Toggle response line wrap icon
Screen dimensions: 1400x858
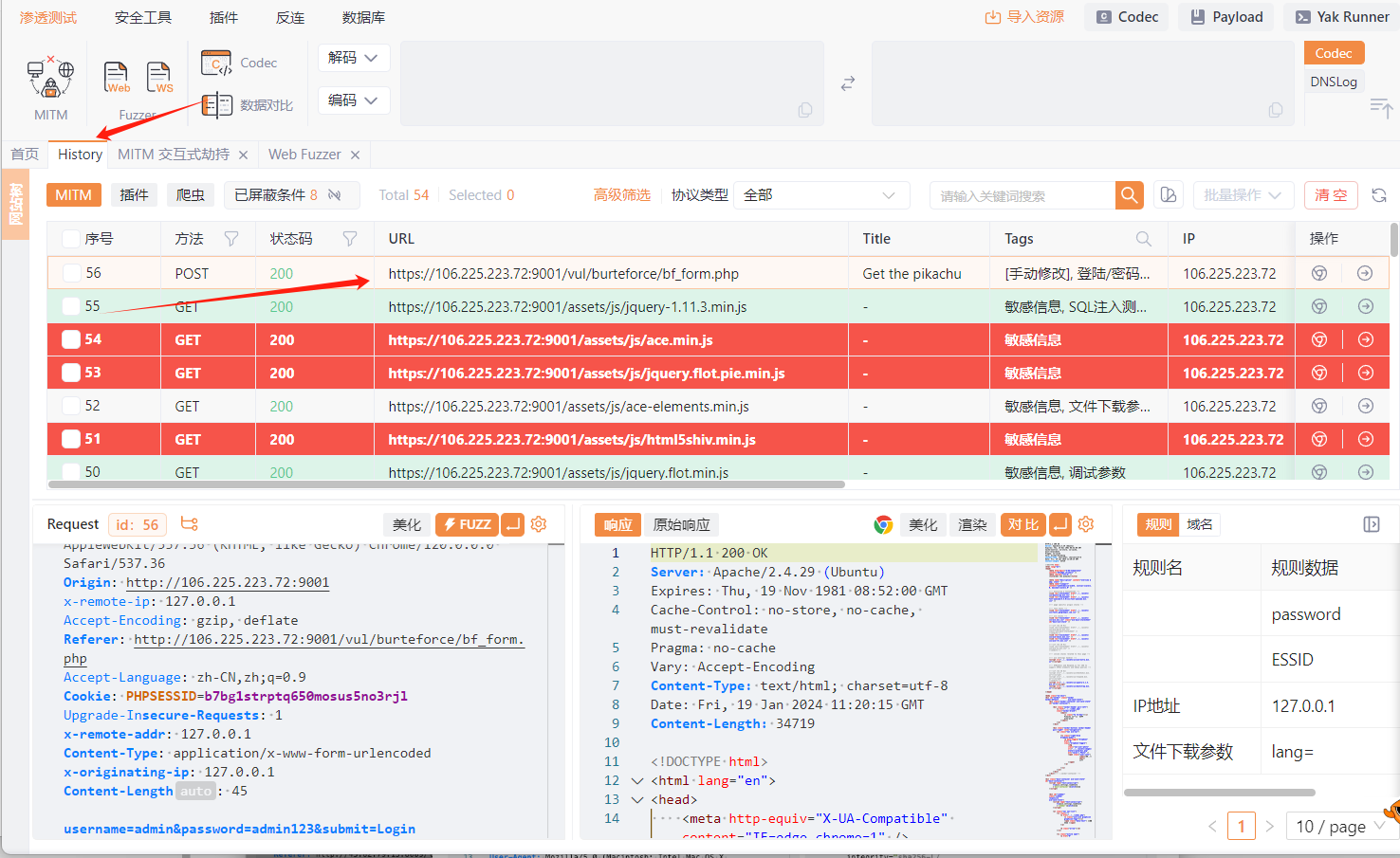pyautogui.click(x=1060, y=524)
